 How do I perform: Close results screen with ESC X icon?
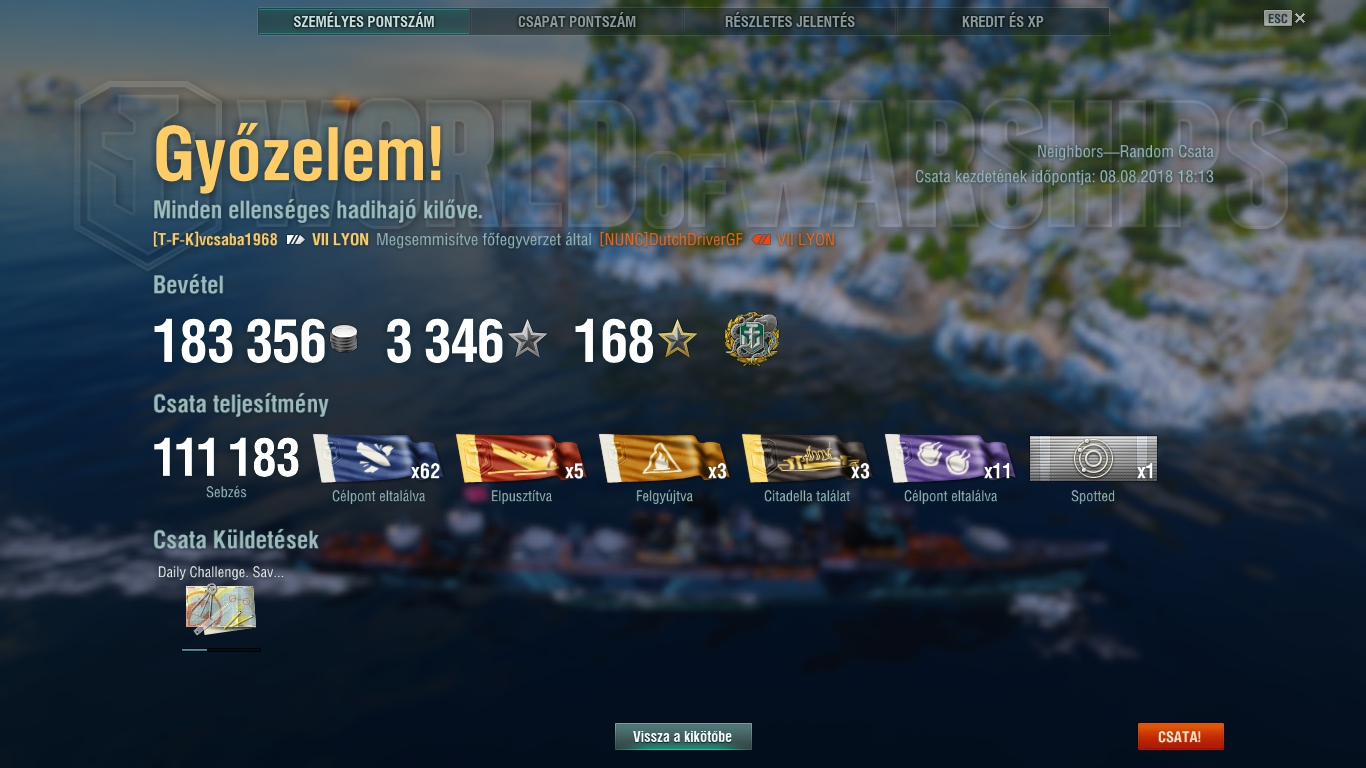pyautogui.click(x=1285, y=18)
